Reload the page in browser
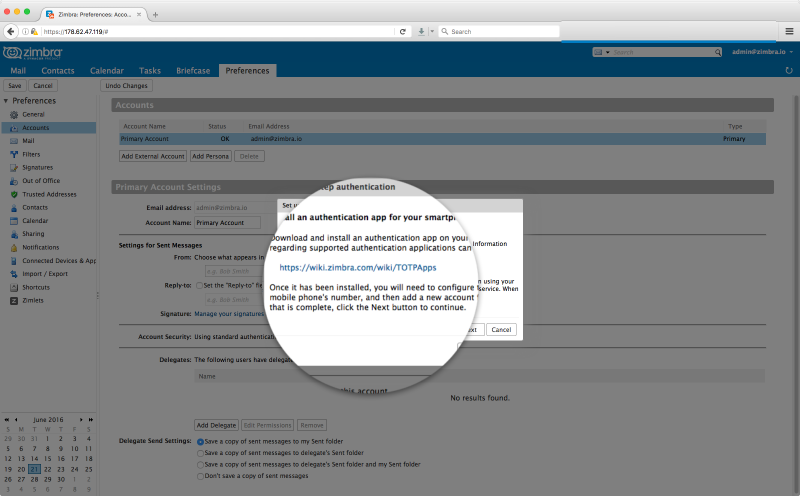This screenshot has height=496, width=800. (x=403, y=32)
